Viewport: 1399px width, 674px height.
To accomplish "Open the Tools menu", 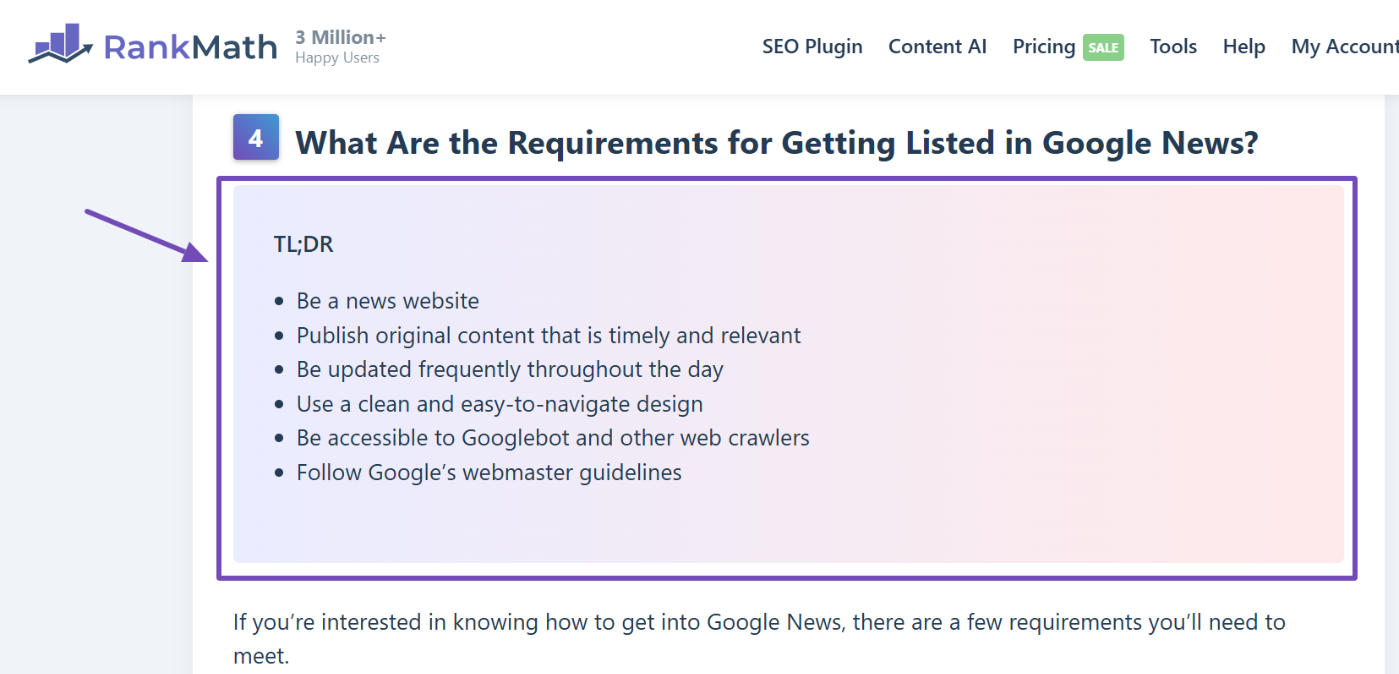I will pyautogui.click(x=1172, y=46).
